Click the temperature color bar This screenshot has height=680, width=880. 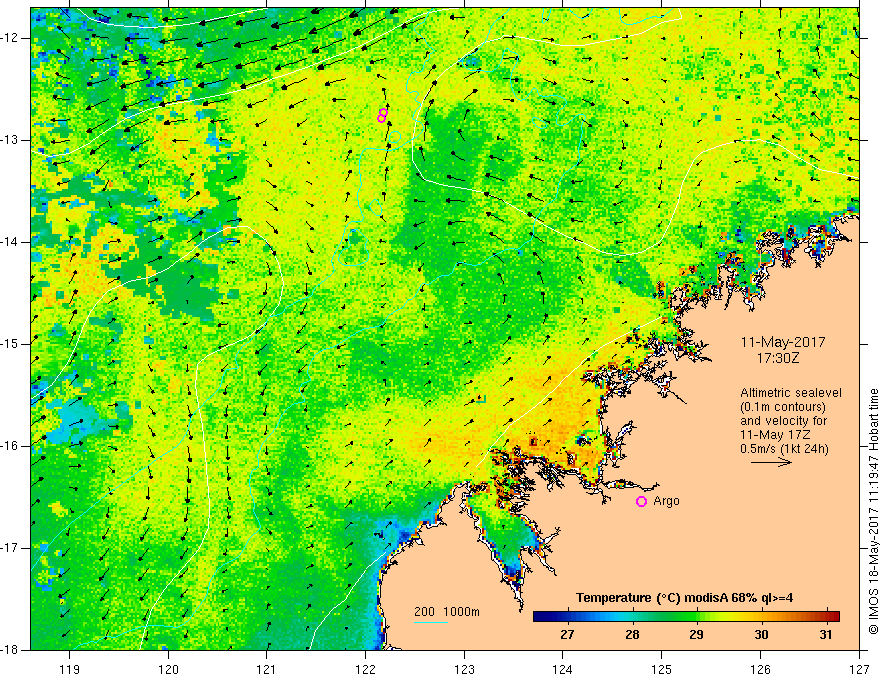click(x=686, y=616)
